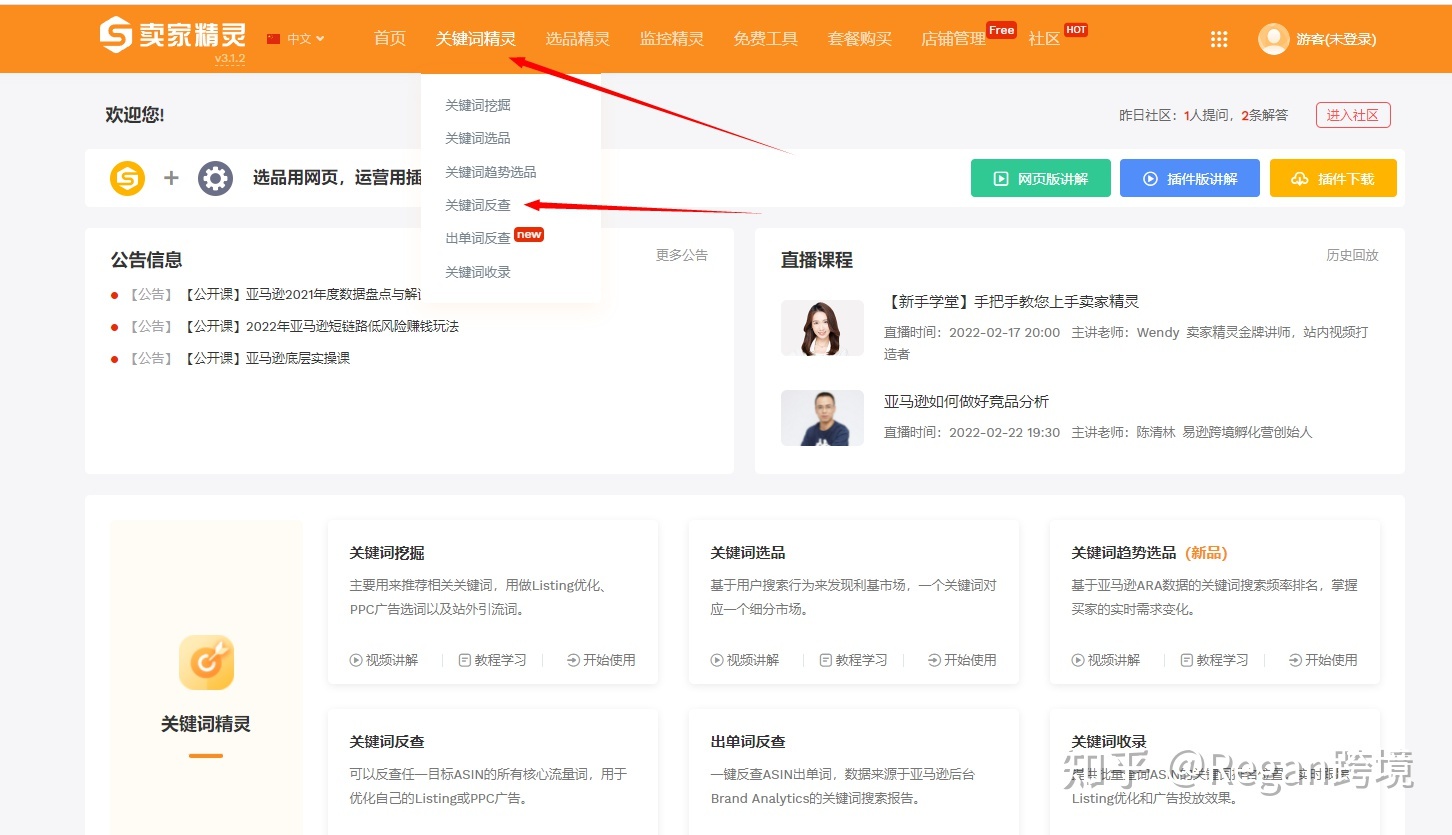The height and width of the screenshot is (835, 1452).
Task: Click the 关键词精灵 target icon
Action: pos(206,662)
